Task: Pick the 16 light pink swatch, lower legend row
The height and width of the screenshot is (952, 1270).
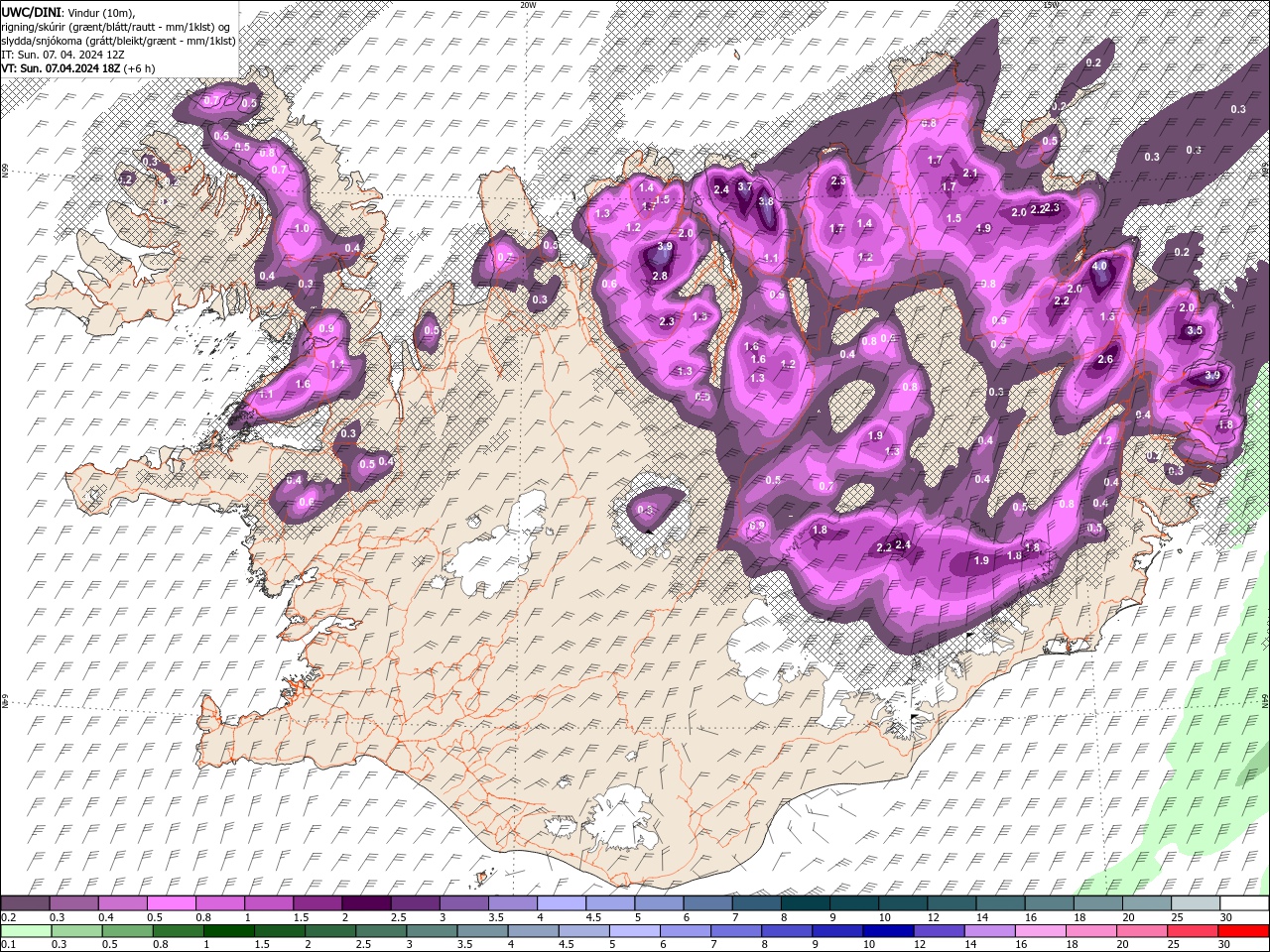Action: click(x=1040, y=931)
